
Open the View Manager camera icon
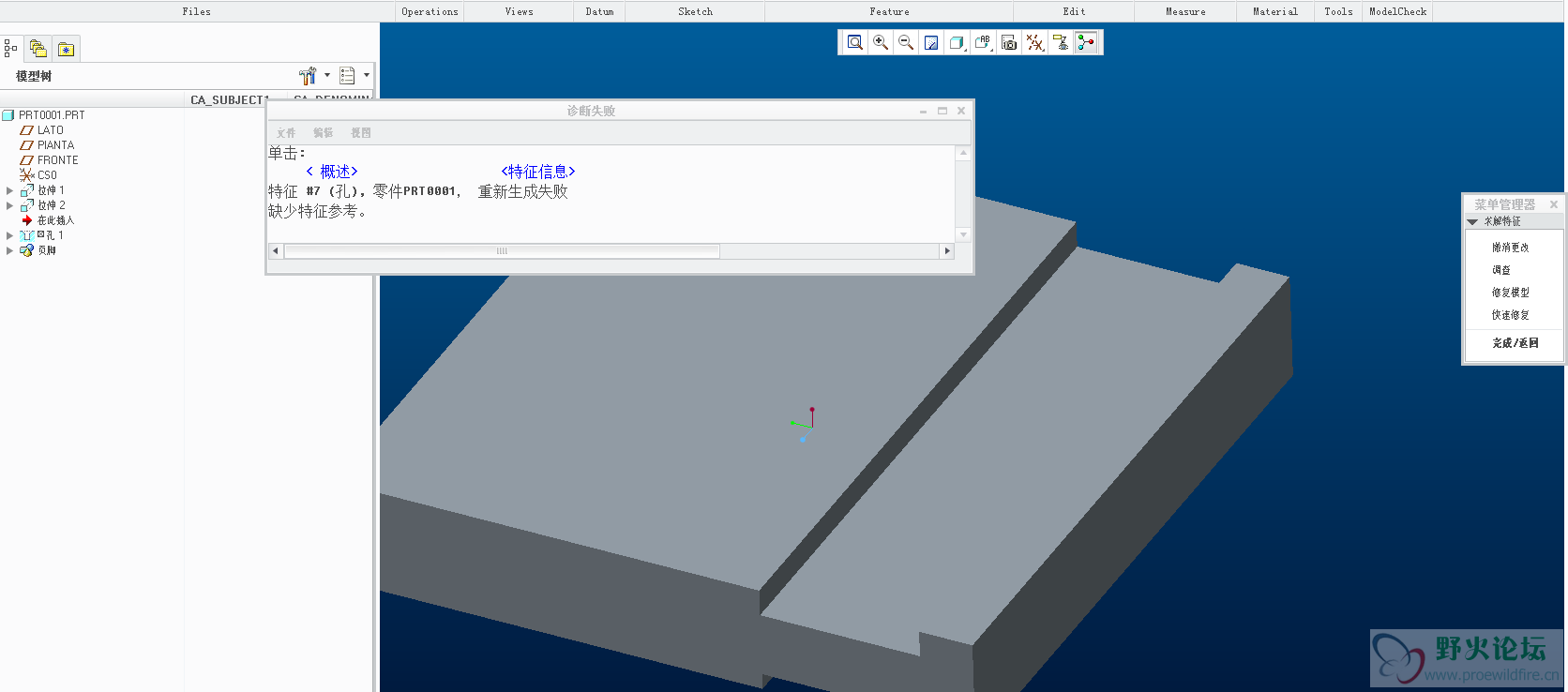point(1009,42)
